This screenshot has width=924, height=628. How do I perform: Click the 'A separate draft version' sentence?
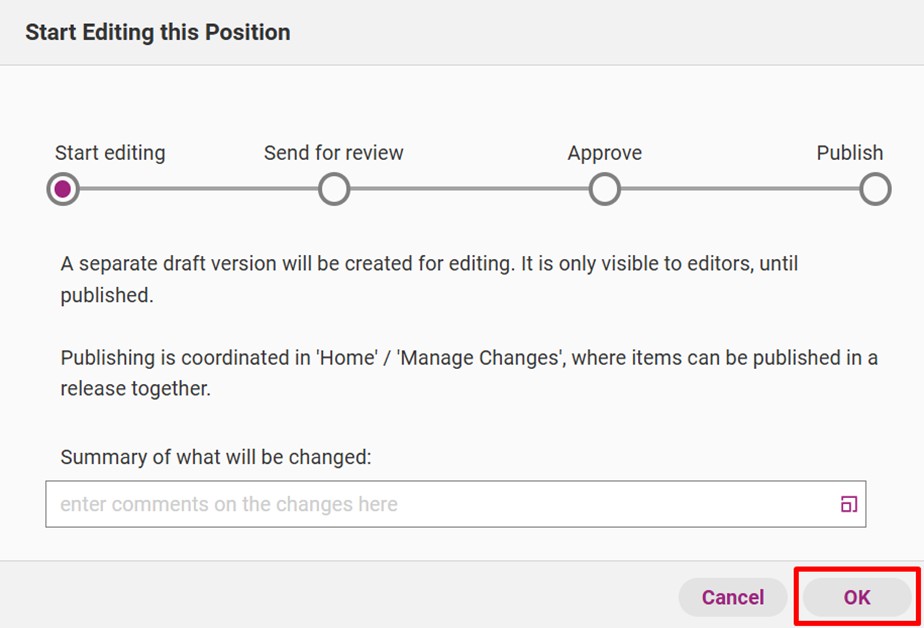point(429,279)
